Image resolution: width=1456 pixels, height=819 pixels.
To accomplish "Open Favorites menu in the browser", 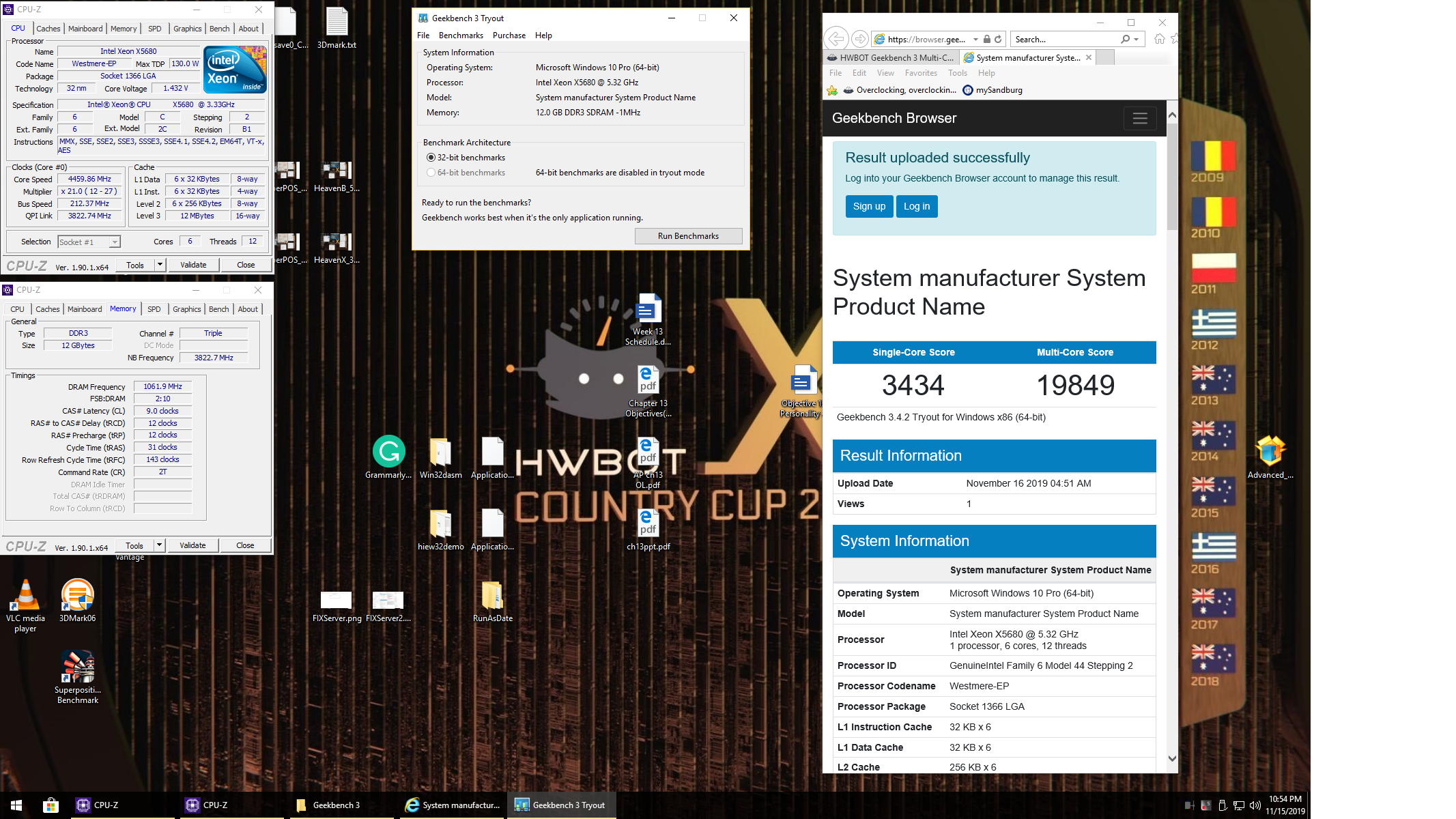I will point(921,73).
